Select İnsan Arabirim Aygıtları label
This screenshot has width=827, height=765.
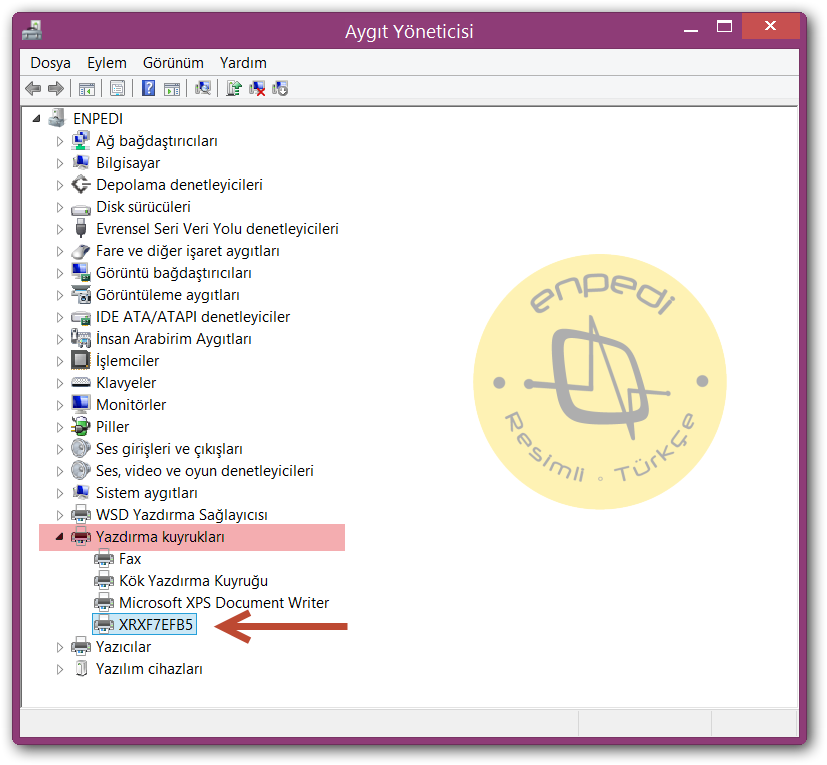coord(174,339)
